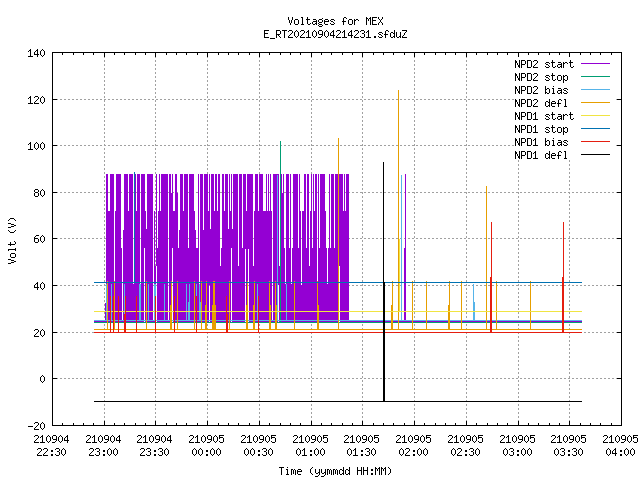Click the red NPD1 bias legend line

coord(596,142)
